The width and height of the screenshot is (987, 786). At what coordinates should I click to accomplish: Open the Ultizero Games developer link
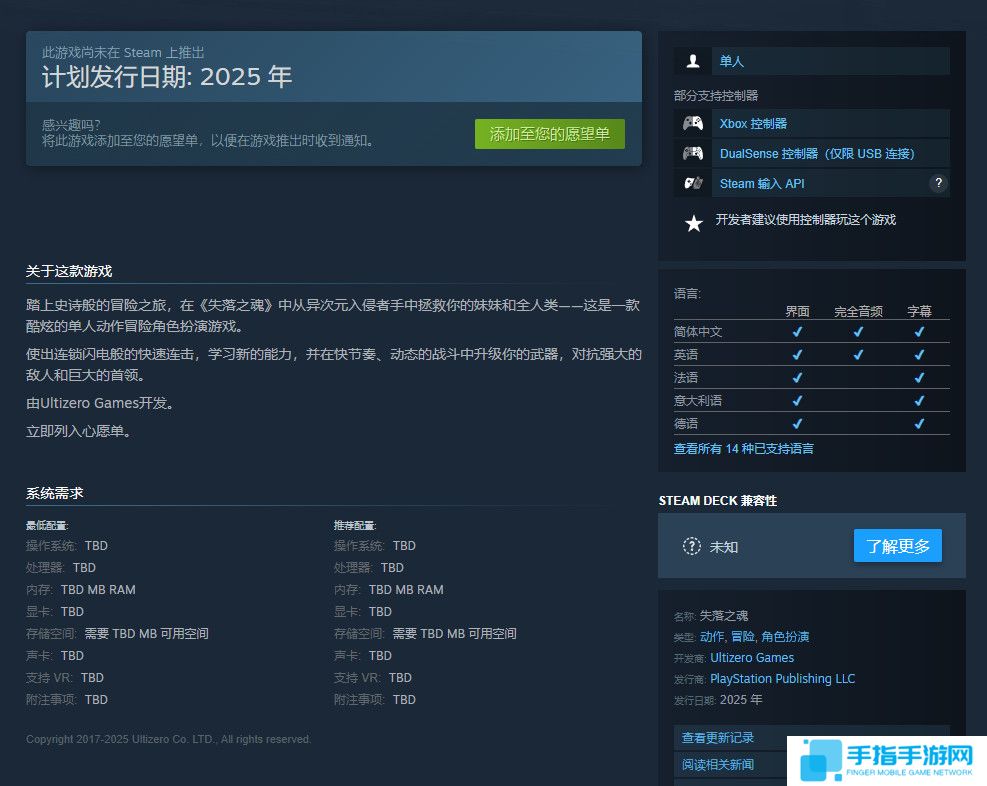(x=753, y=657)
